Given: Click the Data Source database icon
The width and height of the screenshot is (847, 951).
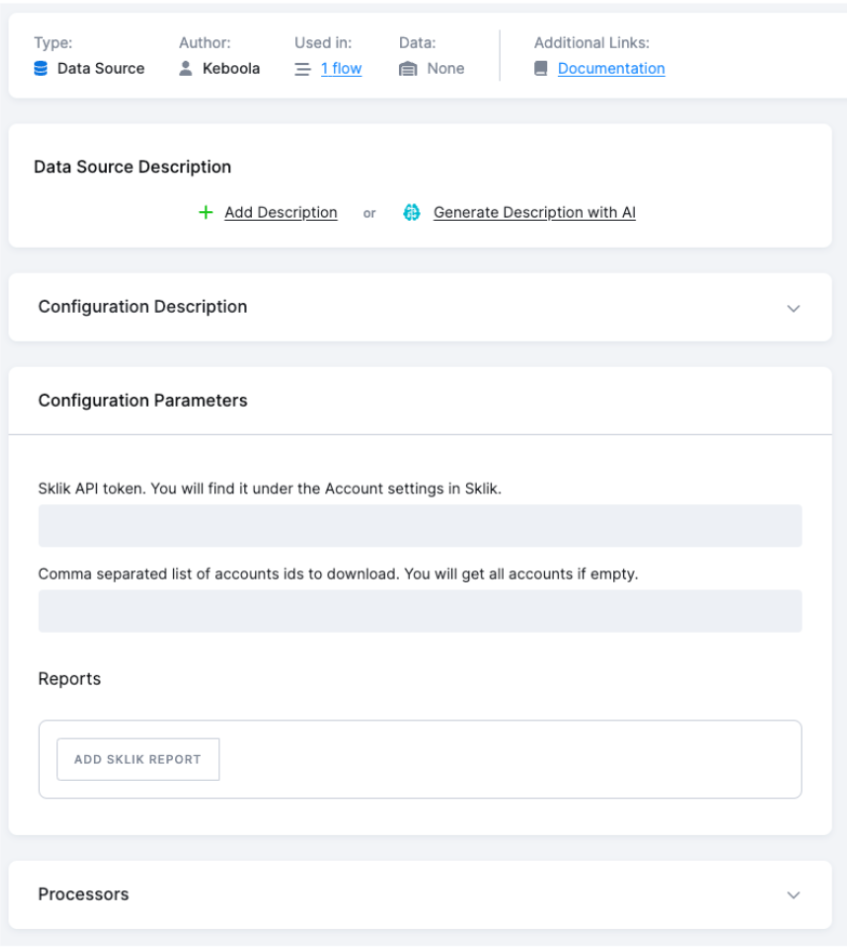Looking at the screenshot, I should [41, 69].
